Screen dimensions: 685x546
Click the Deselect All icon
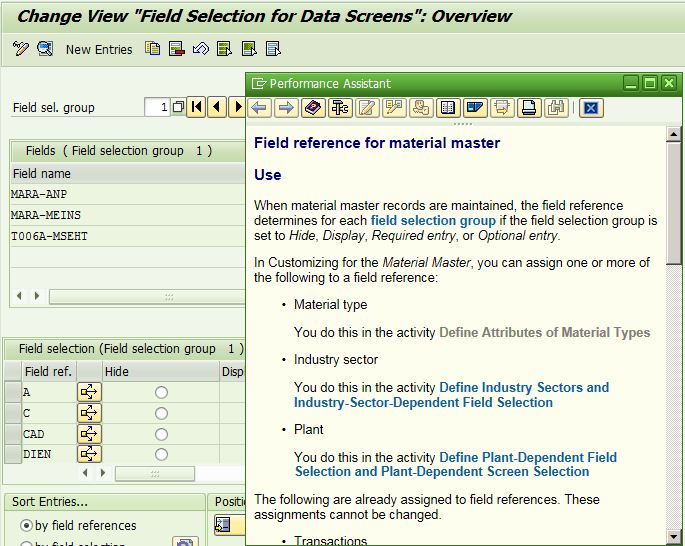coord(273,48)
